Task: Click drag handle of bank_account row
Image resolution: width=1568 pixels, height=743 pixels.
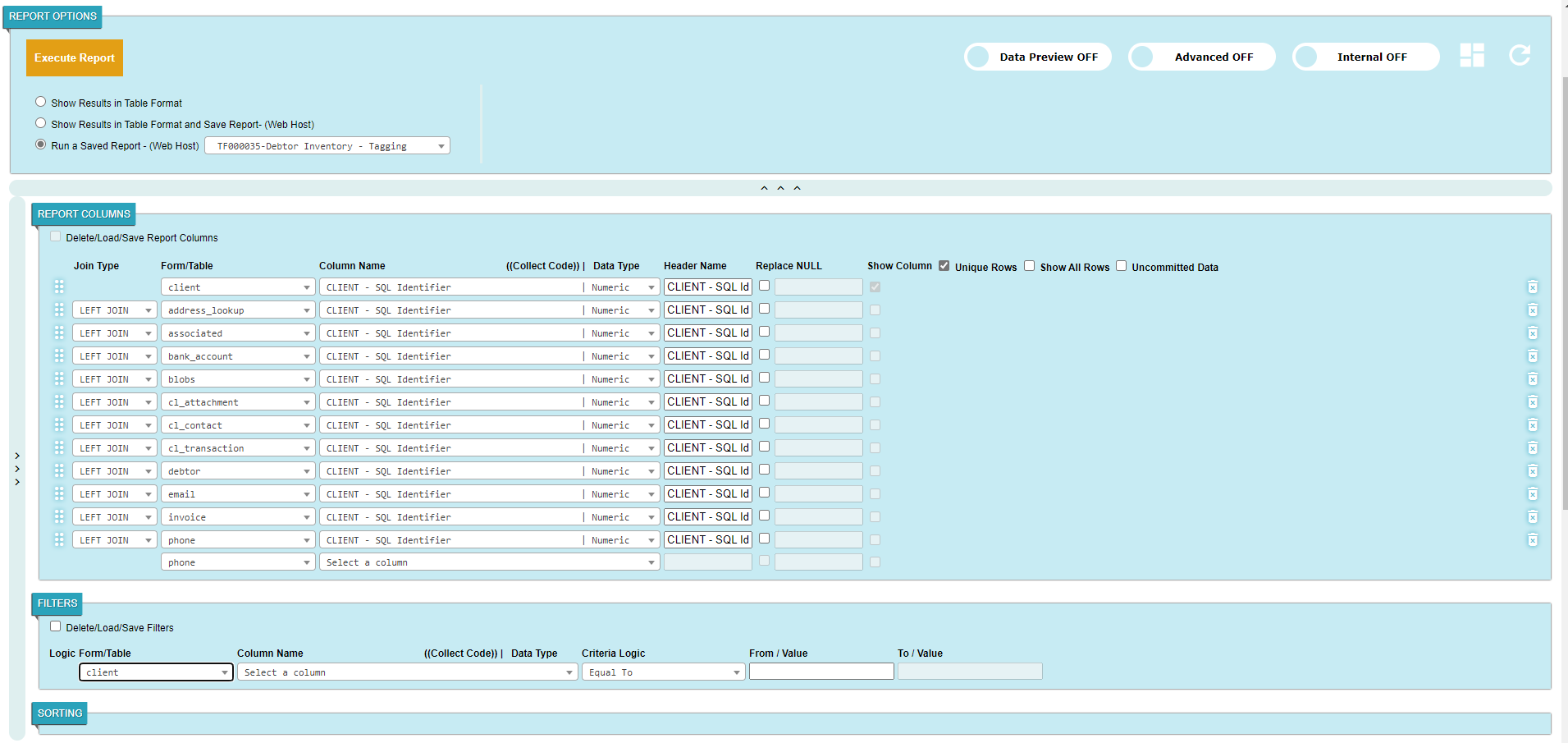Action: tap(59, 355)
